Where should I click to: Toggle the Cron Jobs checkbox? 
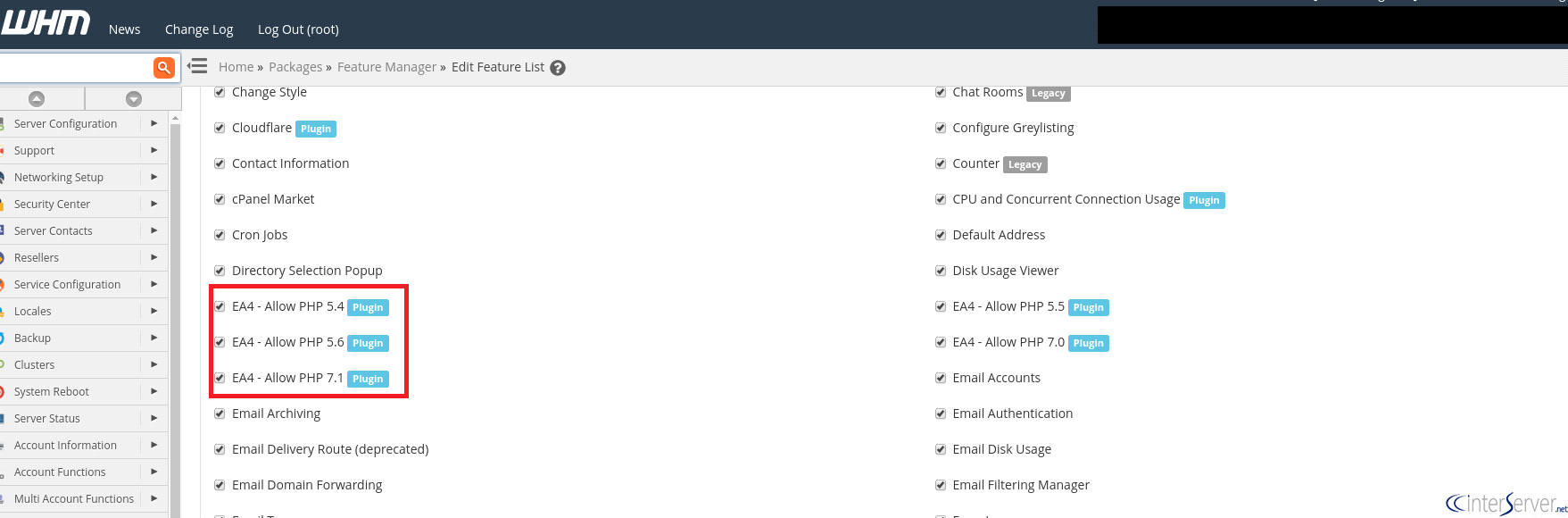click(x=220, y=235)
